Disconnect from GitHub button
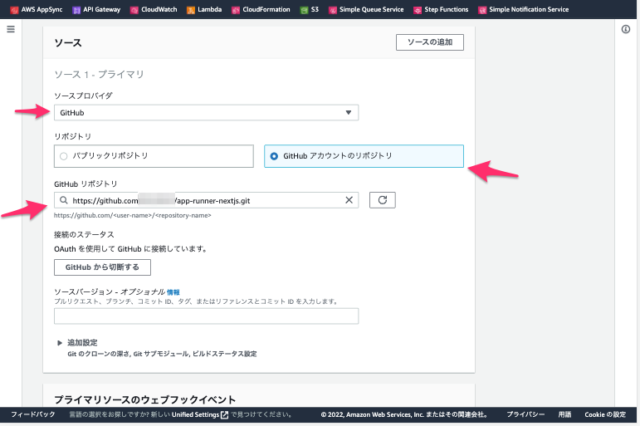 pos(102,267)
